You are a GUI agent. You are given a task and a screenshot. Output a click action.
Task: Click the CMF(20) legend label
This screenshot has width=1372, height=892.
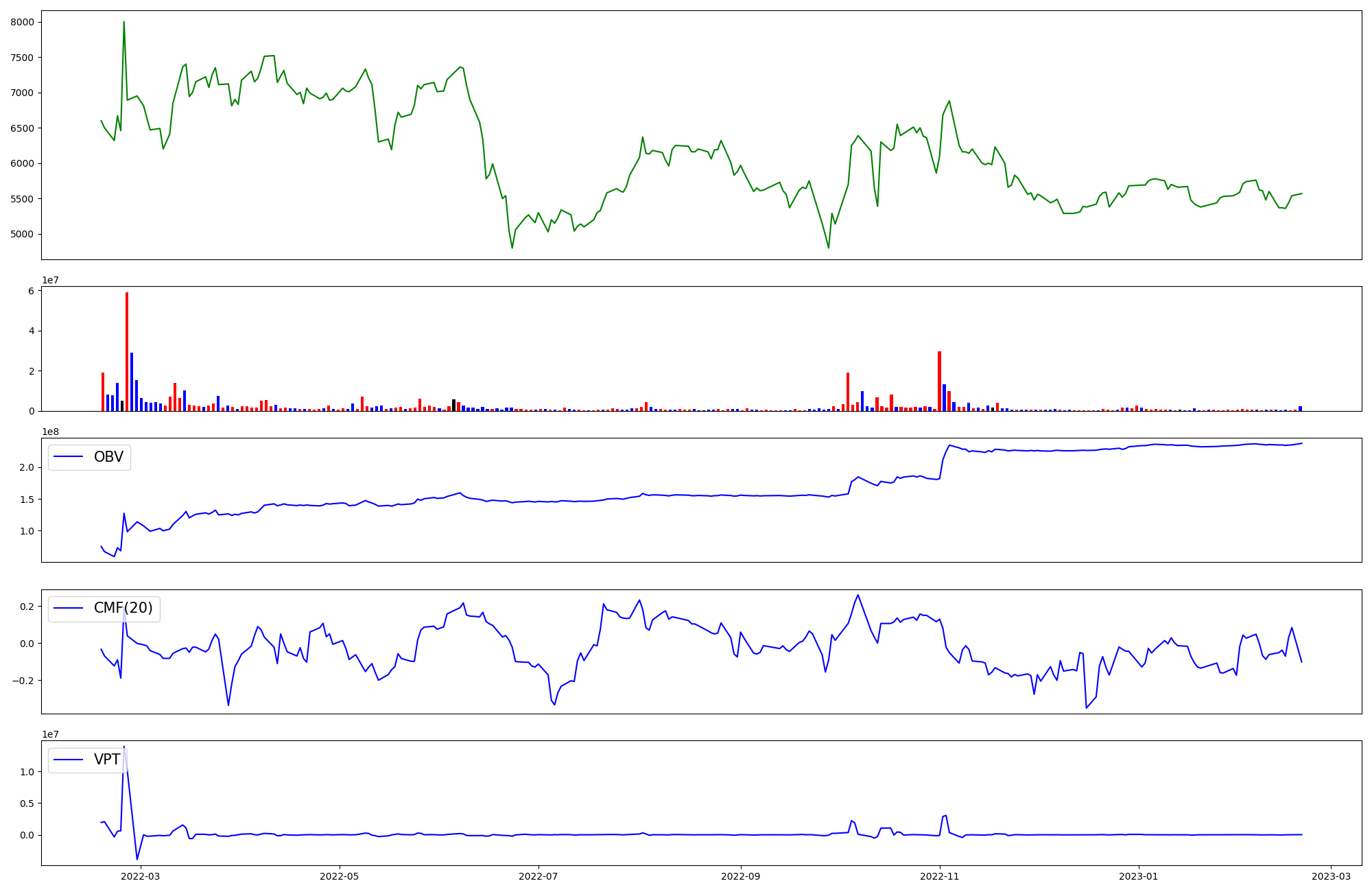pyautogui.click(x=123, y=608)
